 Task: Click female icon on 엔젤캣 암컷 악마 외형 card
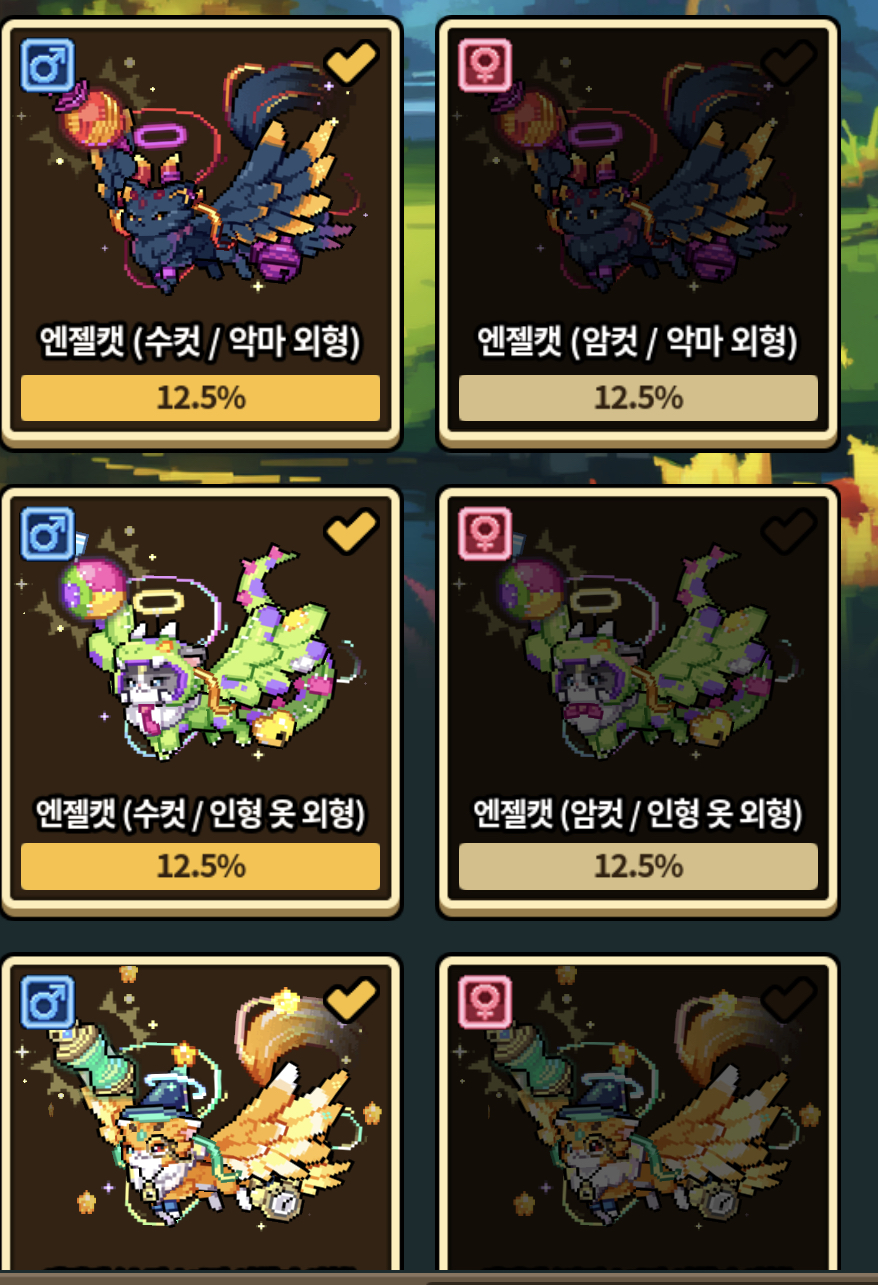[x=485, y=67]
